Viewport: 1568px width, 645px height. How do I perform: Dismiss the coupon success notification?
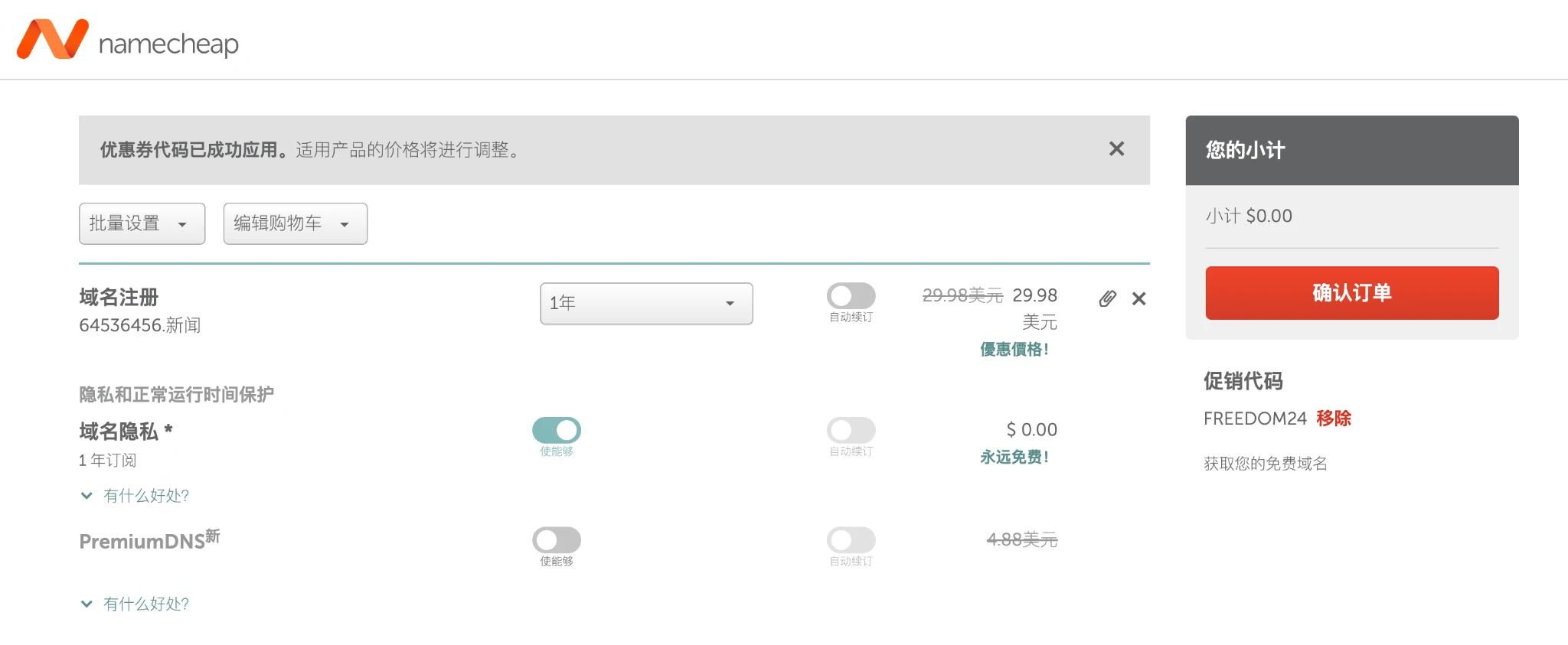[1116, 149]
